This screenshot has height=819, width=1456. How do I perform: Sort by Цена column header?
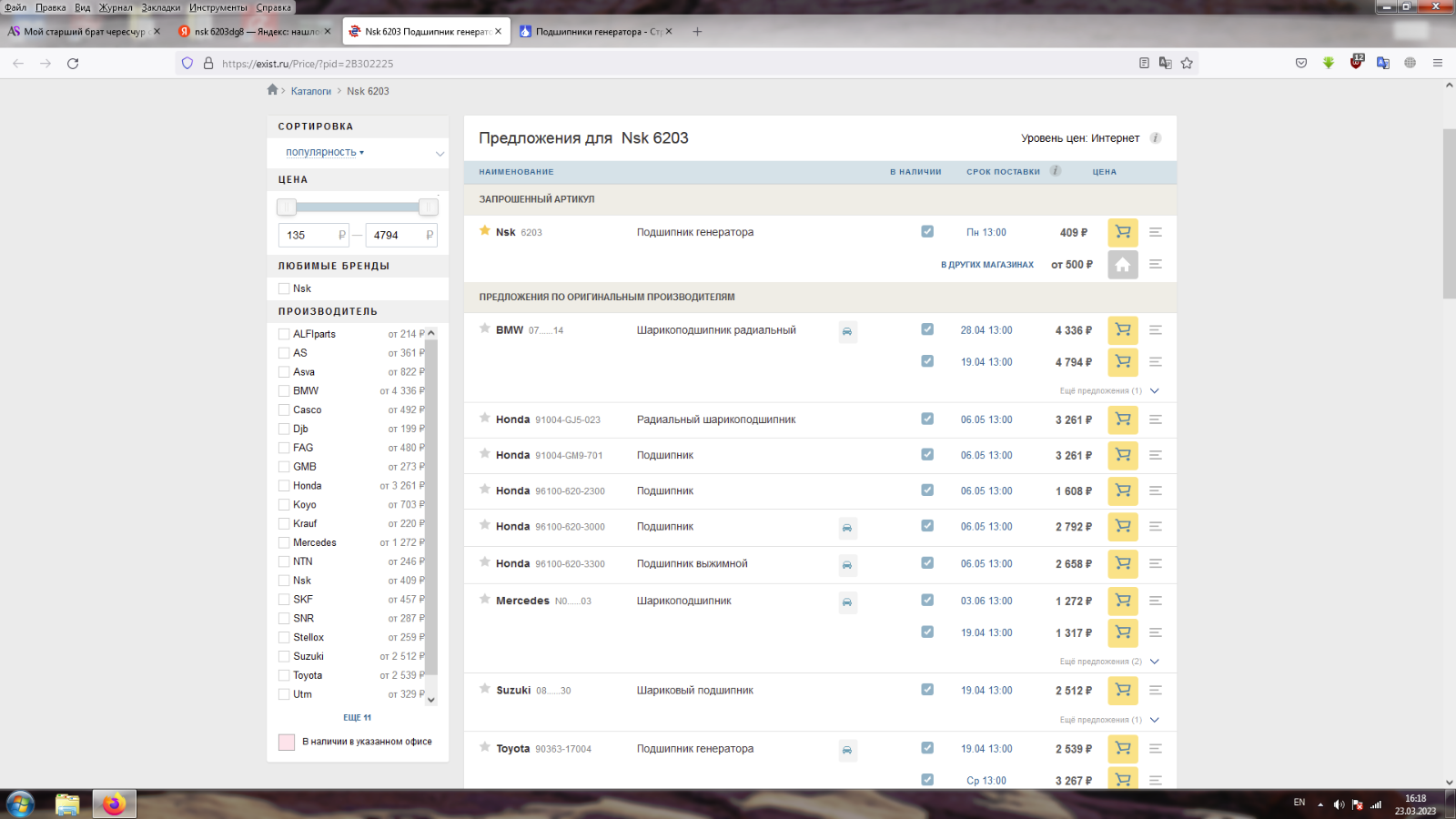[x=1104, y=172]
